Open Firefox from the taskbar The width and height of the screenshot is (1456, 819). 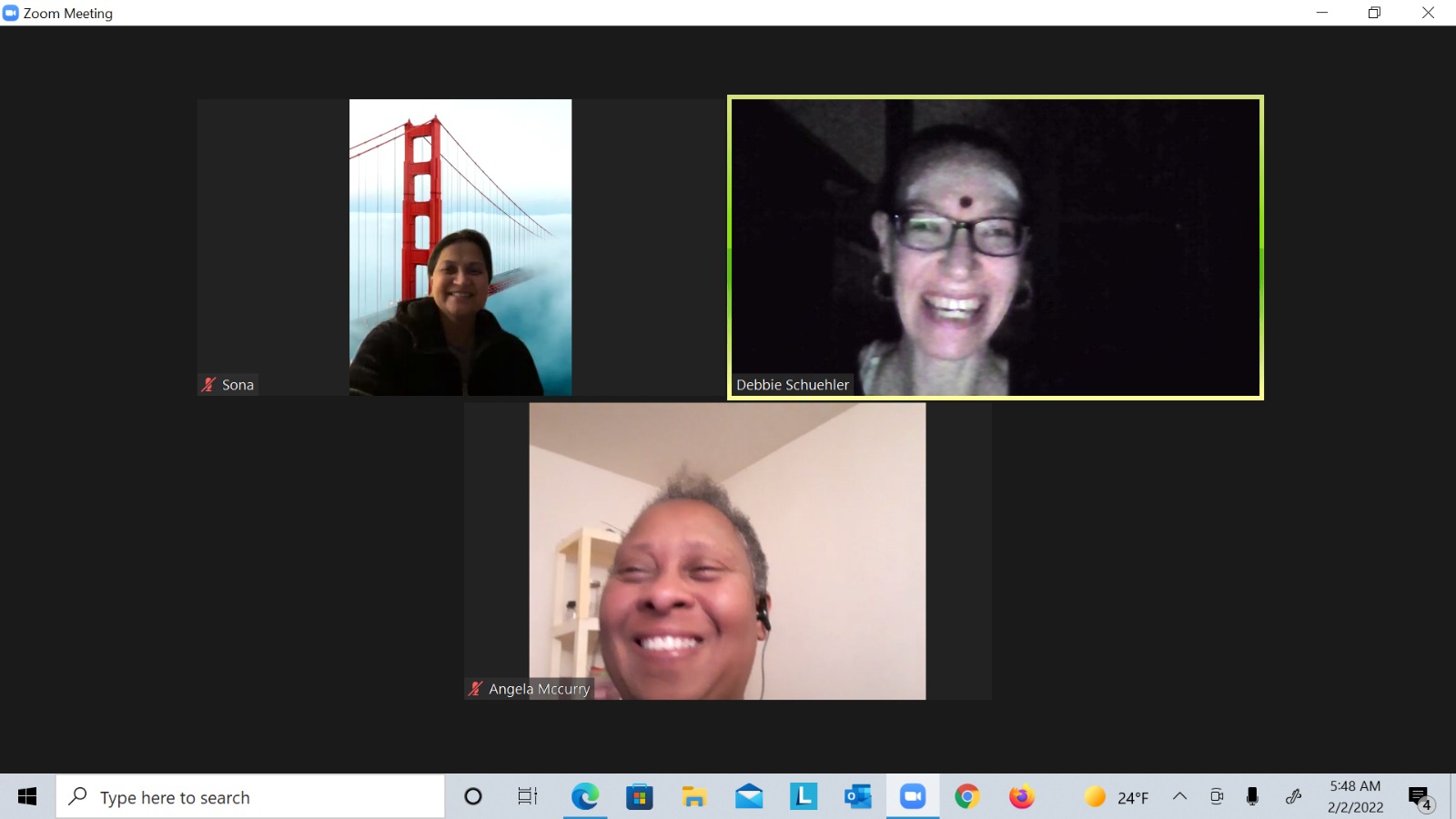(x=1022, y=797)
